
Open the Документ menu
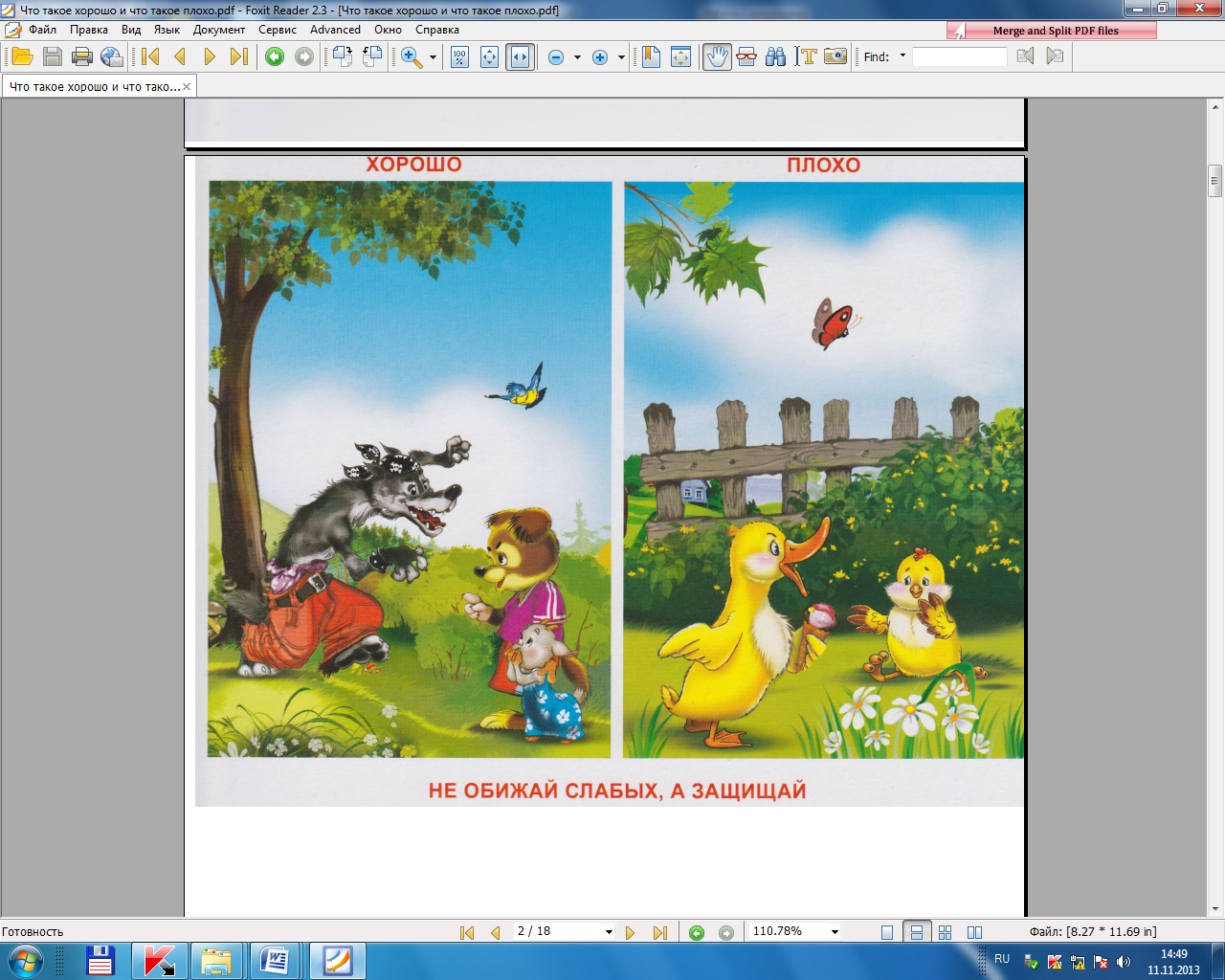[219, 30]
